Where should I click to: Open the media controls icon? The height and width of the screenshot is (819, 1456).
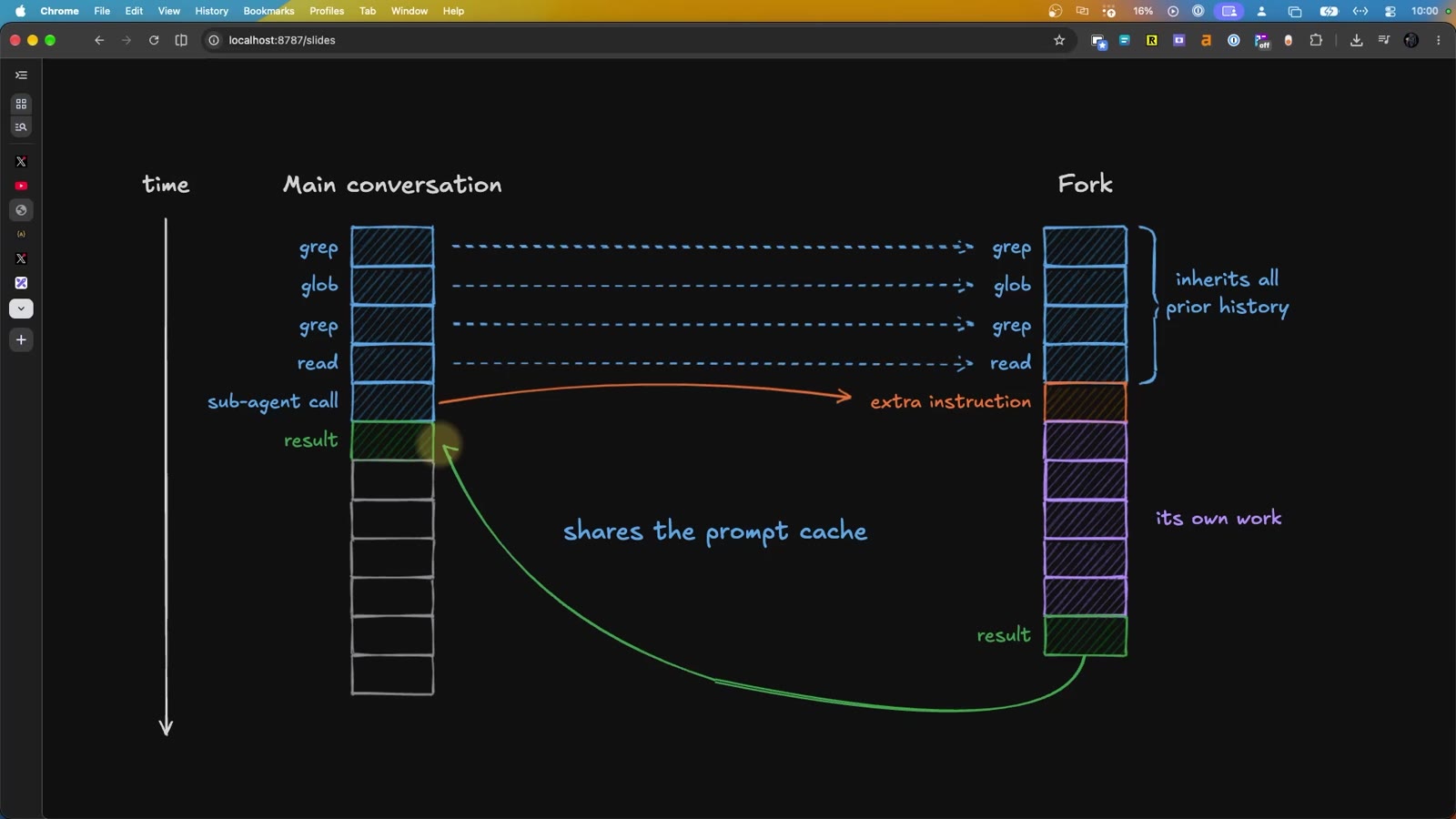click(x=1384, y=40)
